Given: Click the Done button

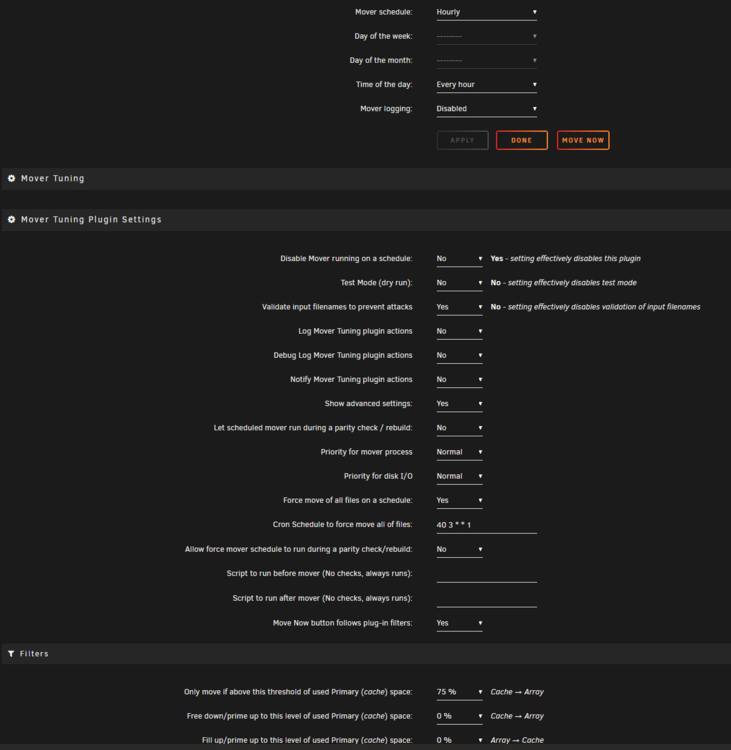Looking at the screenshot, I should click(x=521, y=140).
